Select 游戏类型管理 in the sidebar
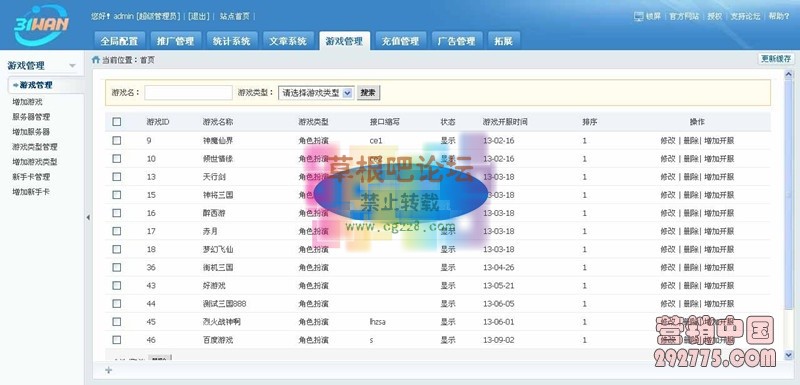Image resolution: width=800 pixels, height=385 pixels. [35, 147]
